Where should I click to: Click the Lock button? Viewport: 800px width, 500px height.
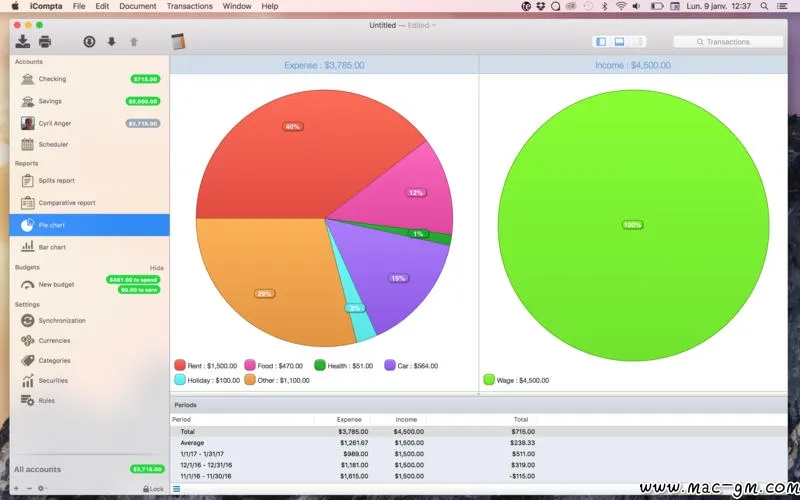click(153, 489)
